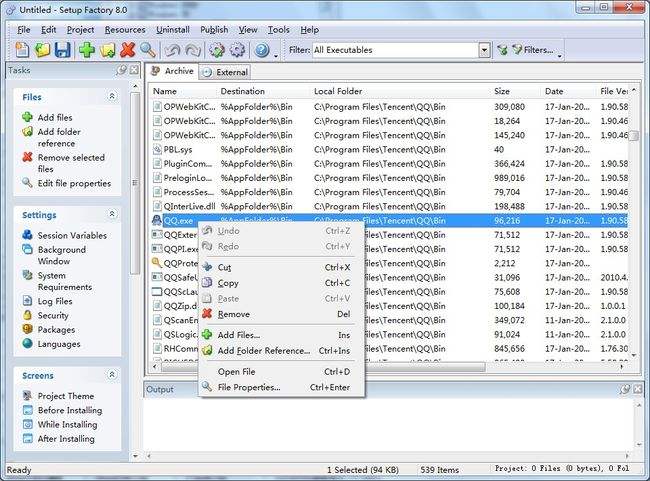Viewport: 650px width, 481px height.
Task: Click the Settings gear toolbar icon
Action: 237,50
